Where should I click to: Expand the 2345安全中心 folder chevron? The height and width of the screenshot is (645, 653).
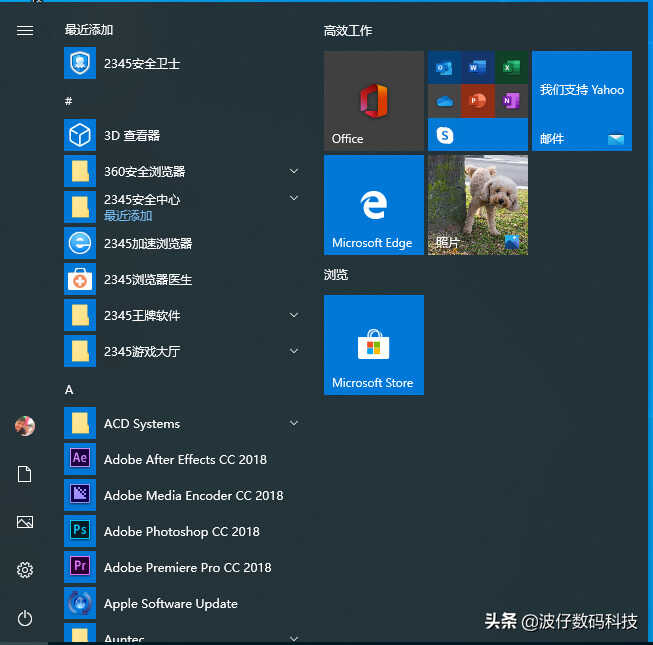(294, 198)
